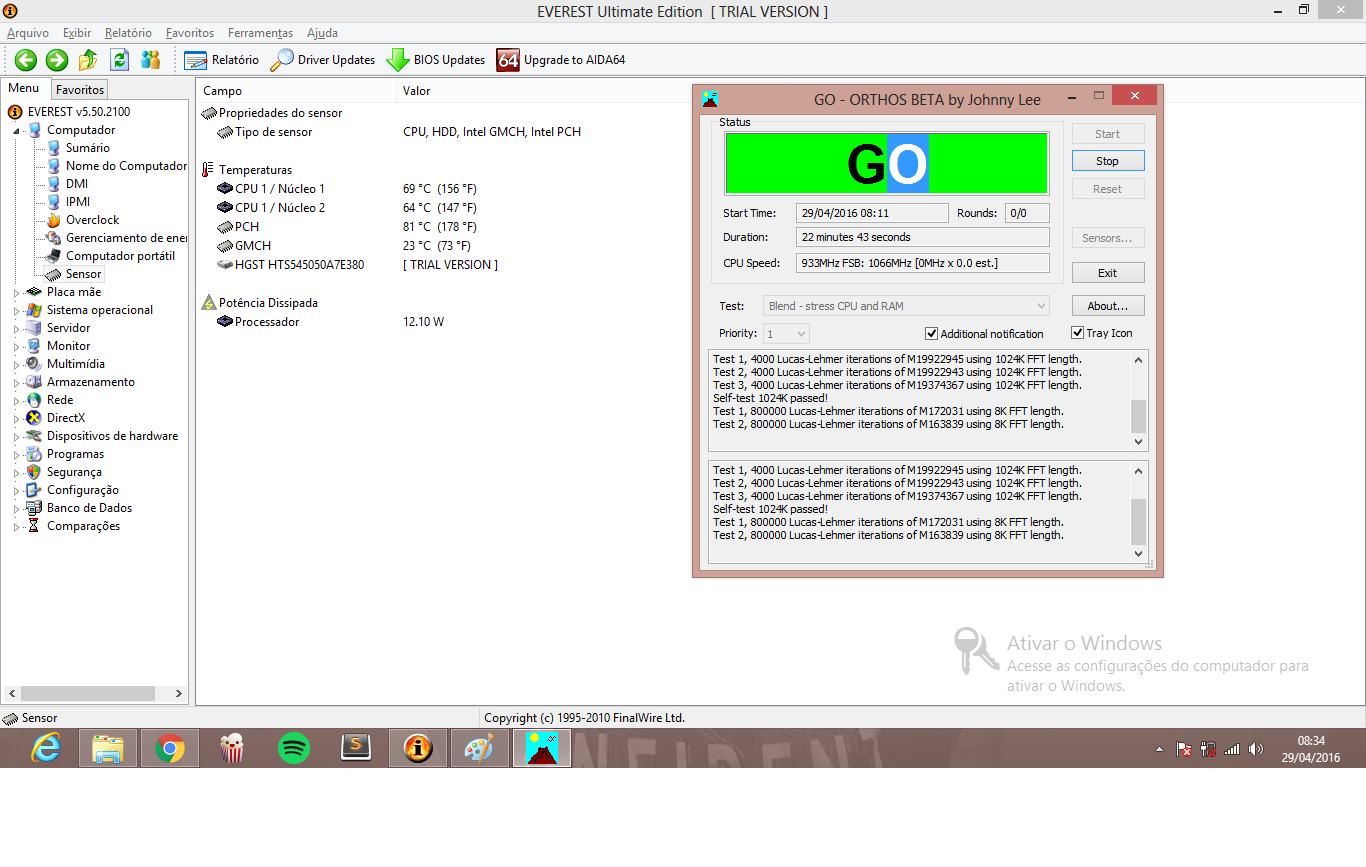The image size is (1366, 867).
Task: Select the IPMI icon in the tree
Action: tap(54, 202)
